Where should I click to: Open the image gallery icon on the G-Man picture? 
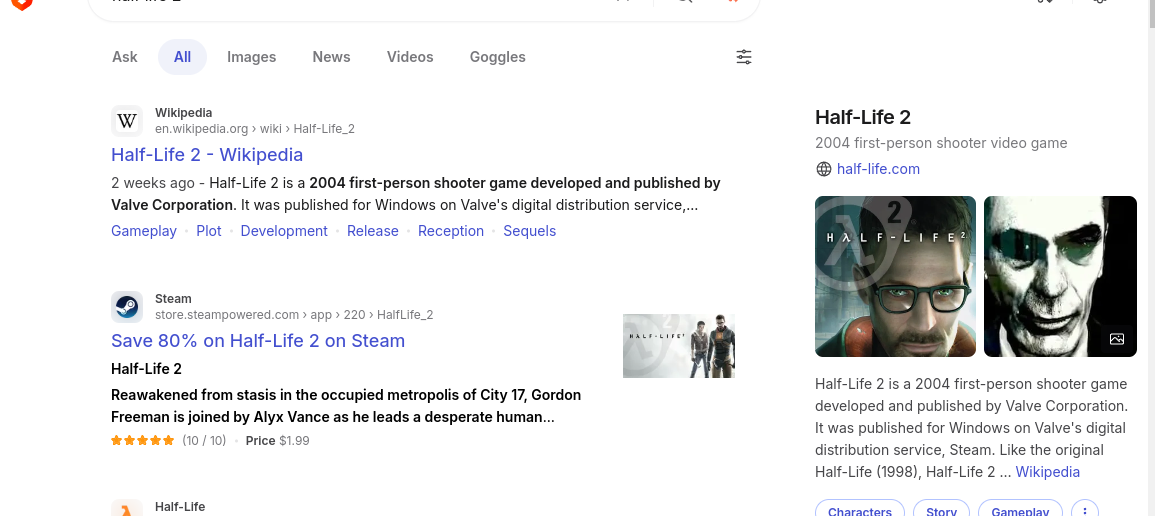(x=1117, y=339)
